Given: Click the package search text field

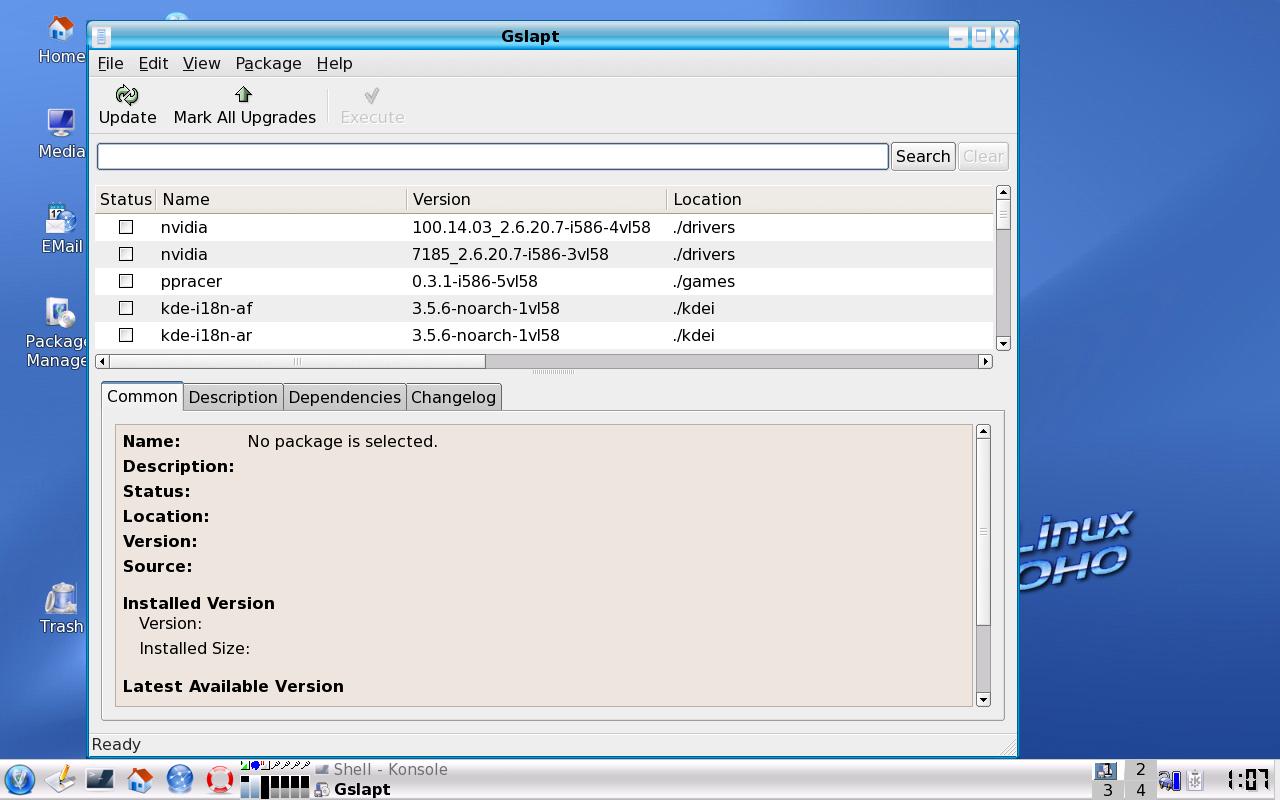Looking at the screenshot, I should 492,156.
